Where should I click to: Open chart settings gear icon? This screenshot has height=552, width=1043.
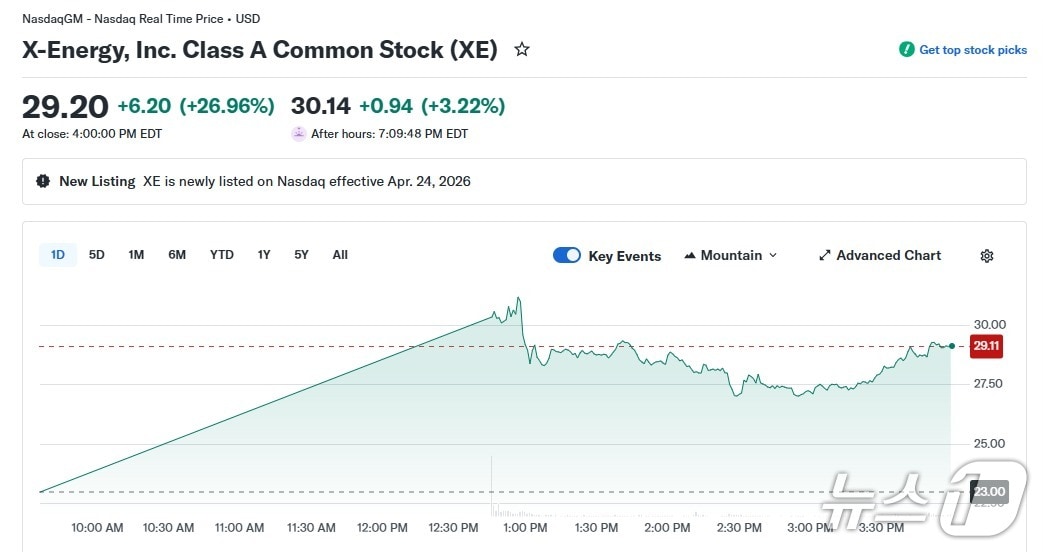(x=986, y=256)
